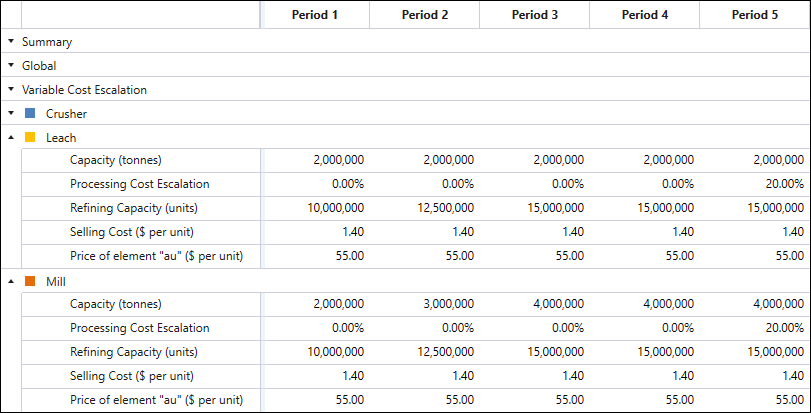Select the Period 1 column header
Image resolution: width=811 pixels, height=413 pixels.
pyautogui.click(x=314, y=15)
